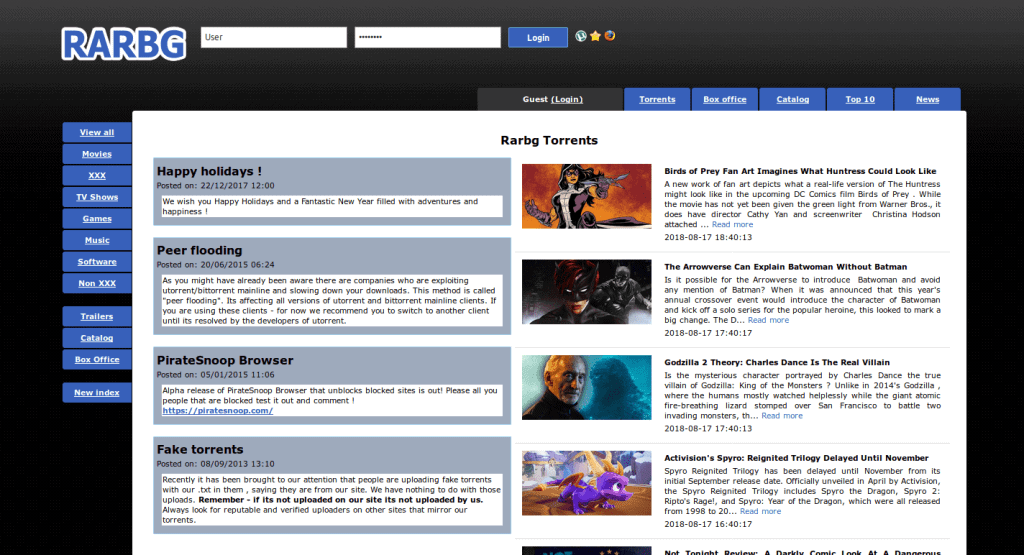
Task: Open the Batwoman article thumbnail
Action: [x=586, y=291]
